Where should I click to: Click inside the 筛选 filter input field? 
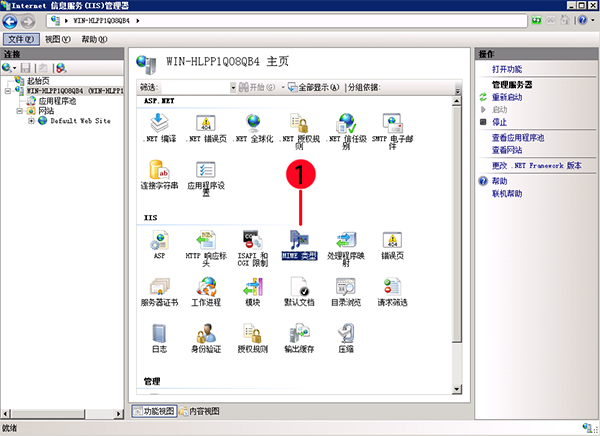194,88
